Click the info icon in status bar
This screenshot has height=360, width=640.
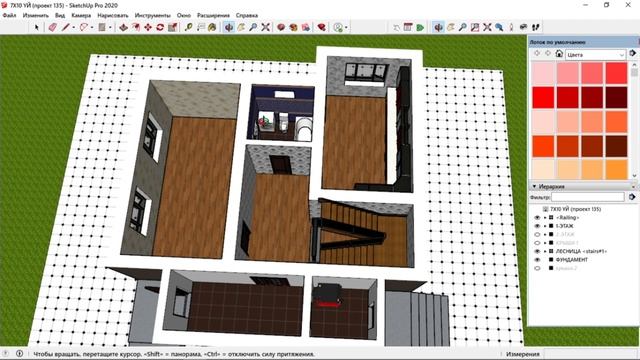click(19, 354)
